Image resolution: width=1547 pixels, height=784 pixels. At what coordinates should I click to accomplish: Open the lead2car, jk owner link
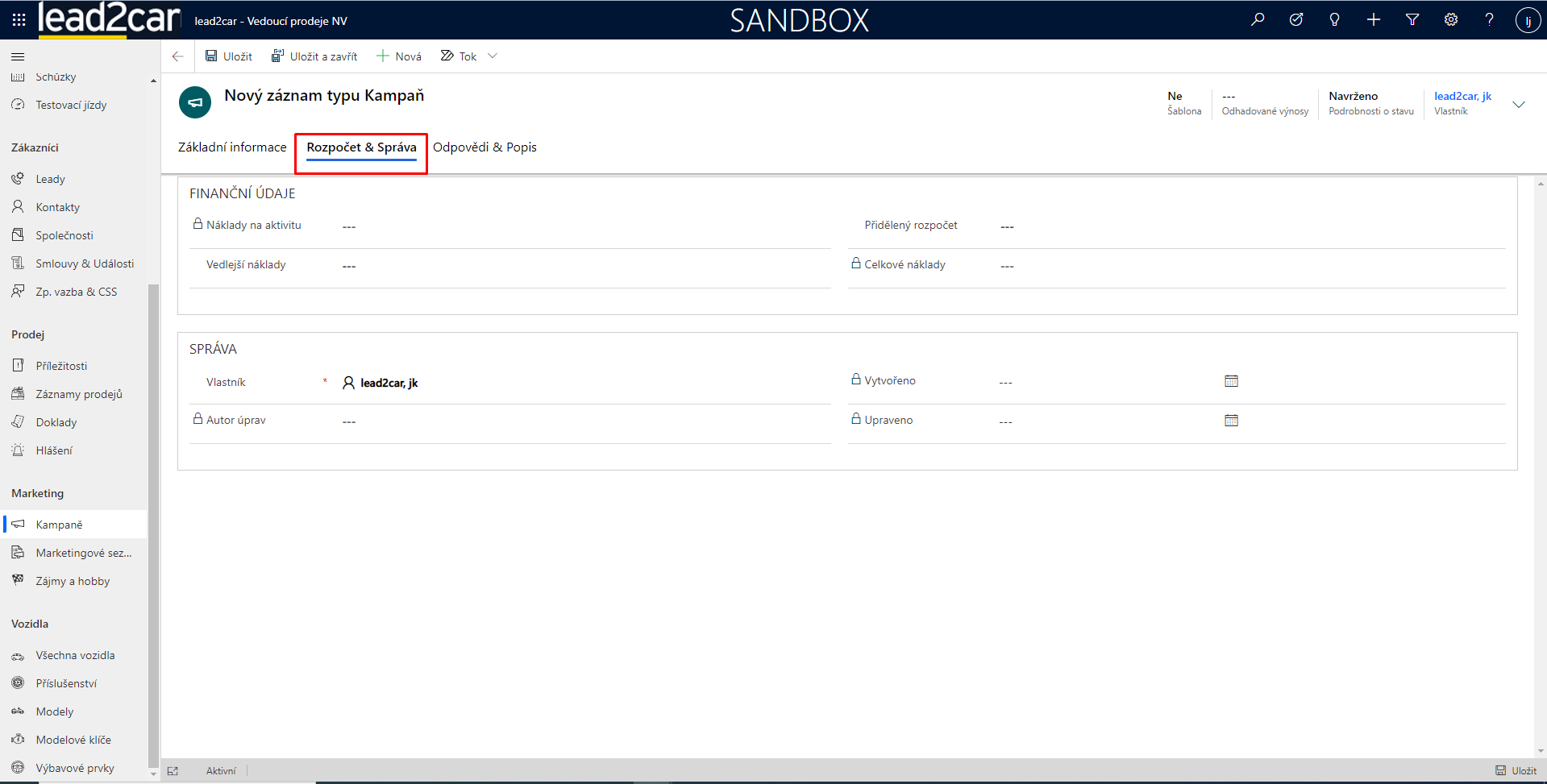[1462, 96]
